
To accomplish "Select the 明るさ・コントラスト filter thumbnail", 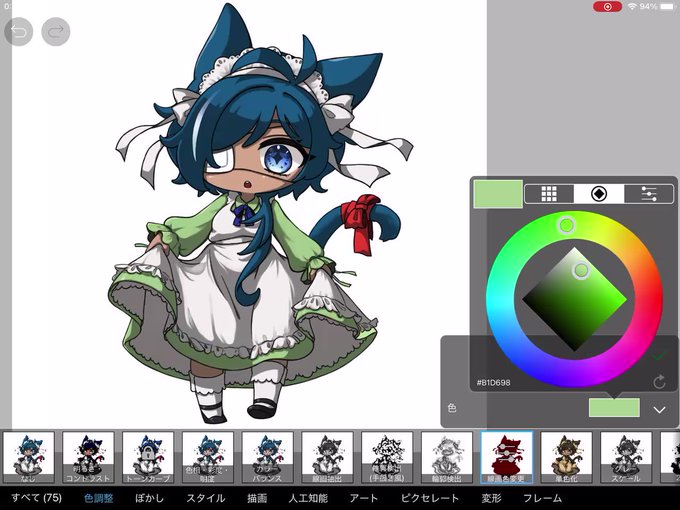I will coord(88,457).
